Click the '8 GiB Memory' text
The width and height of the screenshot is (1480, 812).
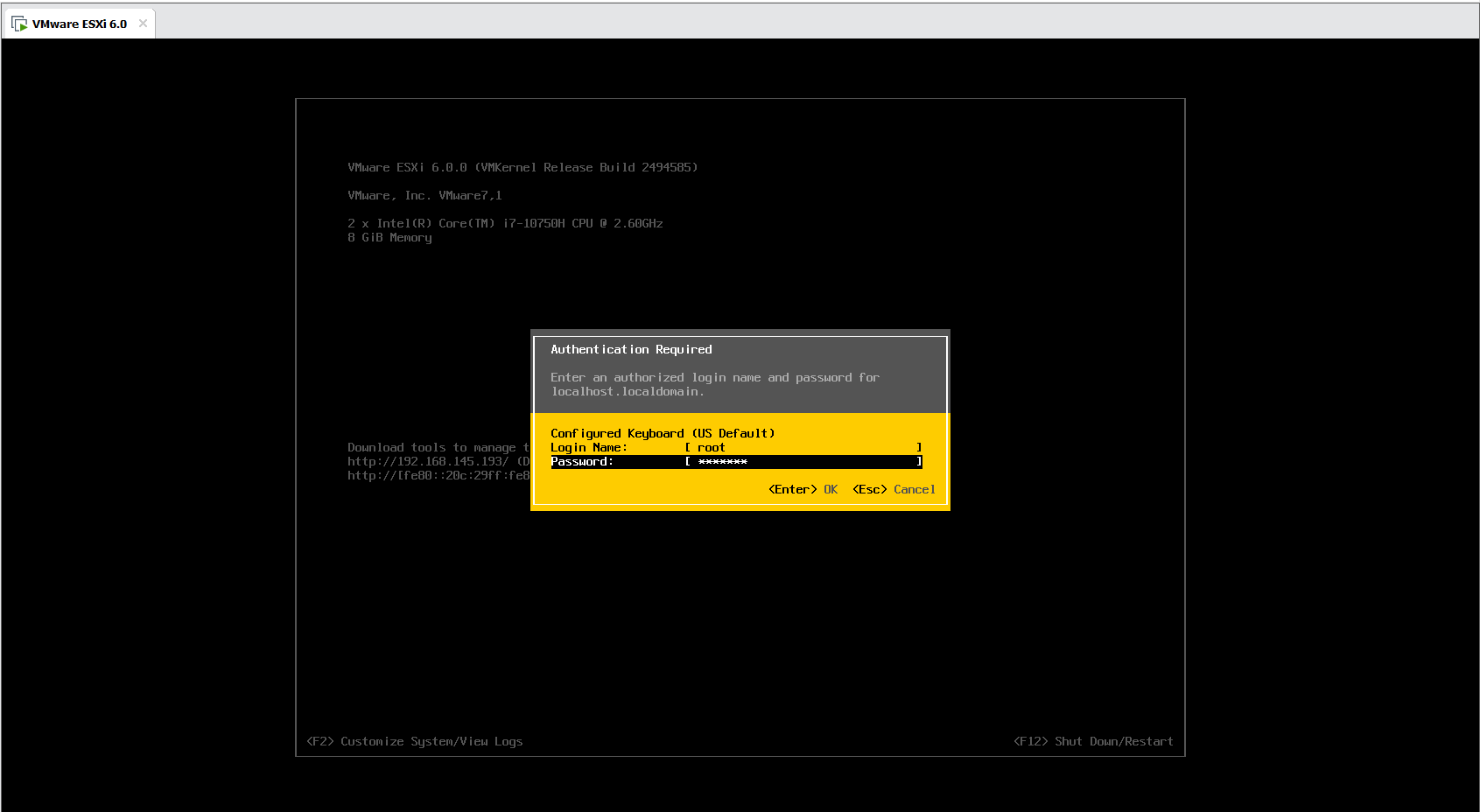389,237
